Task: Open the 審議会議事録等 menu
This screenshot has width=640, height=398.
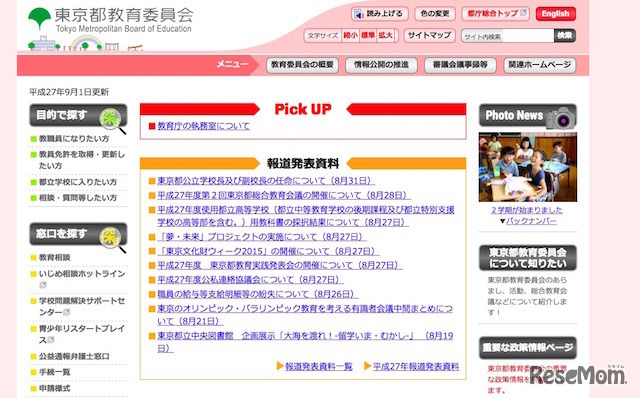Action: click(x=460, y=65)
